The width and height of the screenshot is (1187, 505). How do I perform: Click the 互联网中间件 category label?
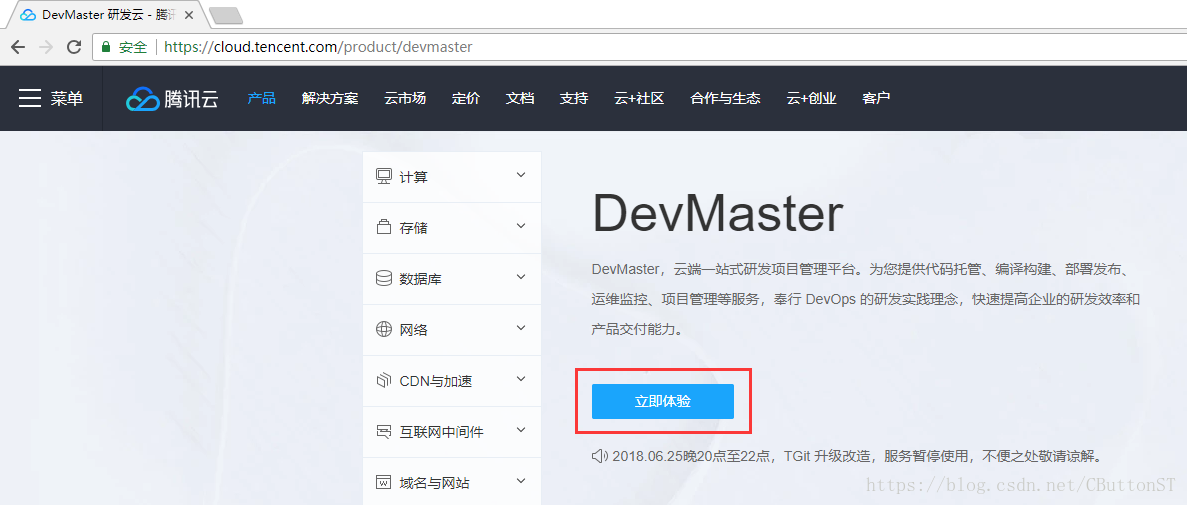coord(441,432)
